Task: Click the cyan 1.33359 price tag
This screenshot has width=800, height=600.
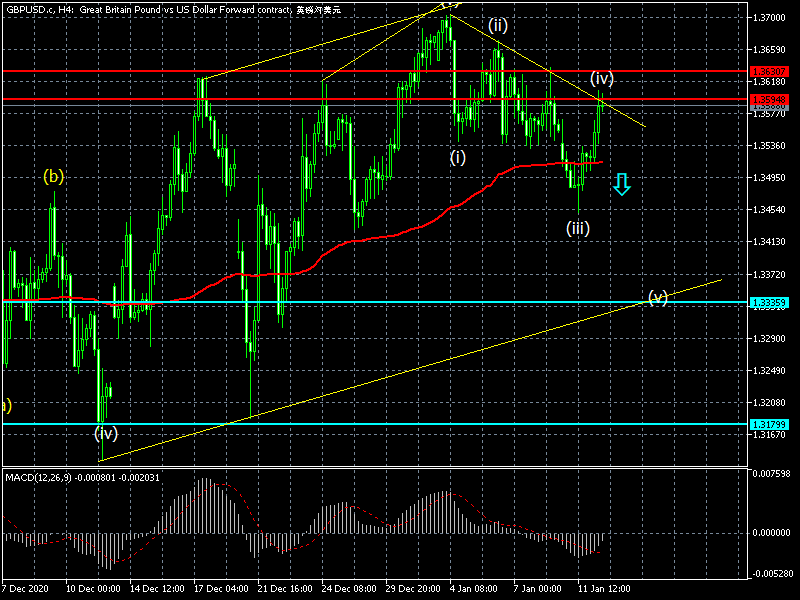Action: click(769, 303)
